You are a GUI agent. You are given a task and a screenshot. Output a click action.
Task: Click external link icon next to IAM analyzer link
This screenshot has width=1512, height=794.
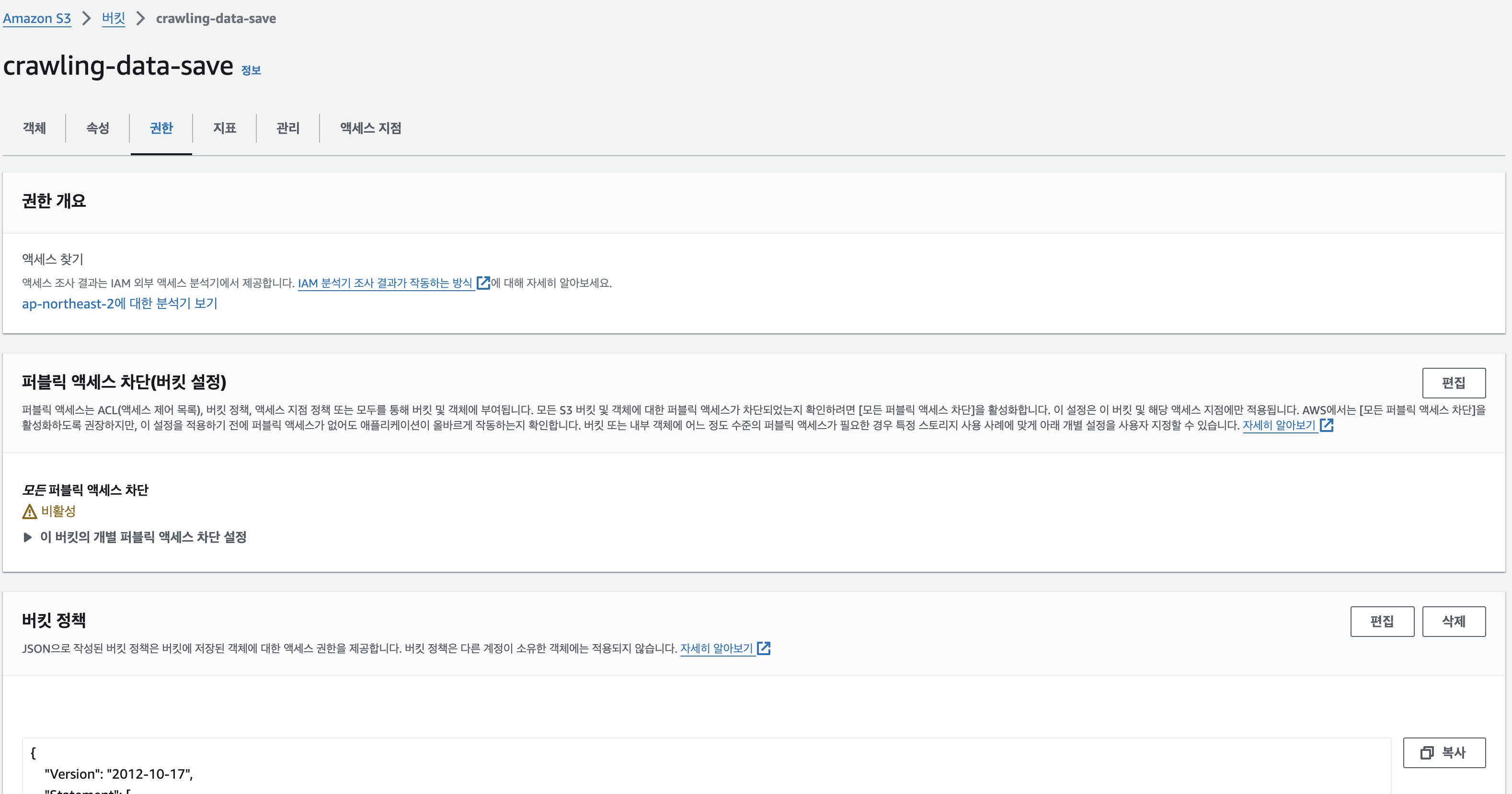coord(483,283)
